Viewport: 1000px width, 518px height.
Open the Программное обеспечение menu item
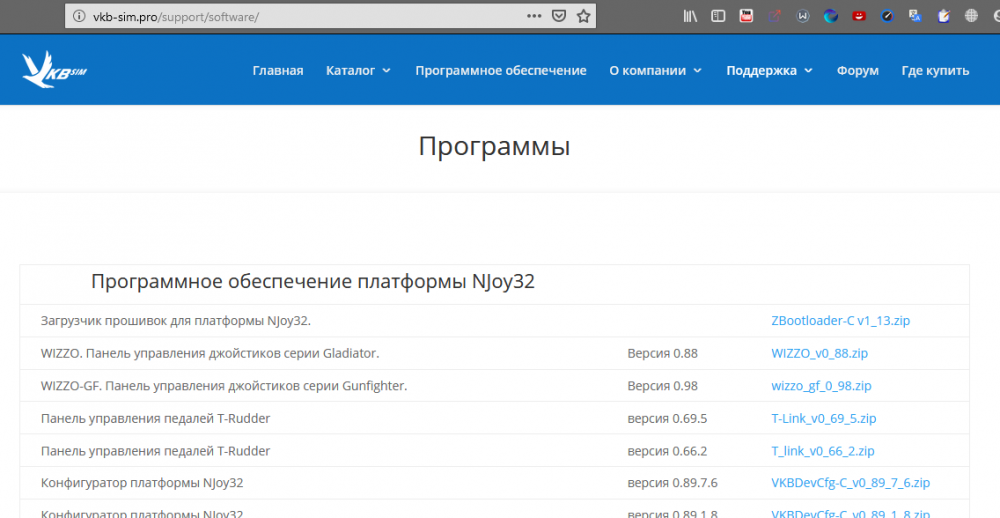click(501, 71)
